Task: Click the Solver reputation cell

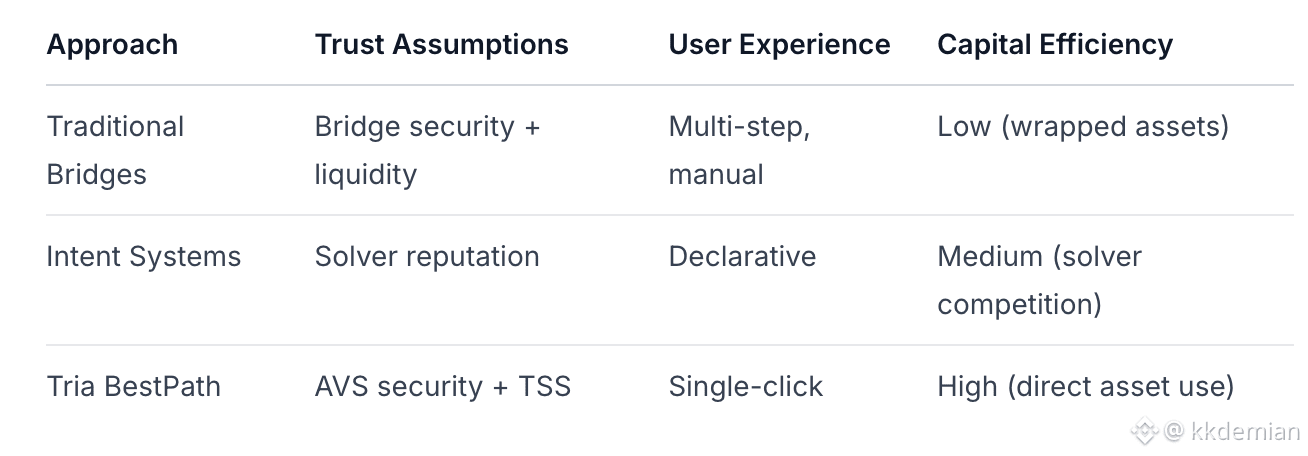Action: click(427, 257)
